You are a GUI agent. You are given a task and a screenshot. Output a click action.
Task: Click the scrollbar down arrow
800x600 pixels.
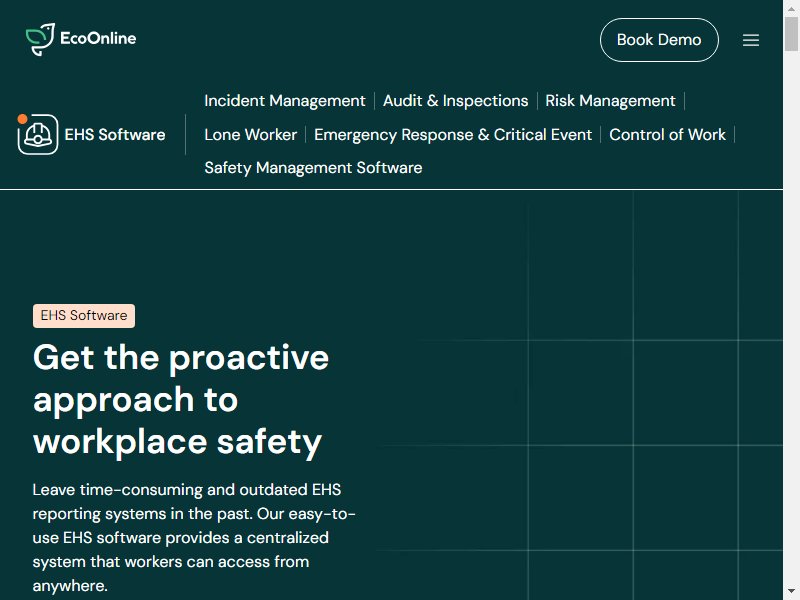pyautogui.click(x=791, y=592)
